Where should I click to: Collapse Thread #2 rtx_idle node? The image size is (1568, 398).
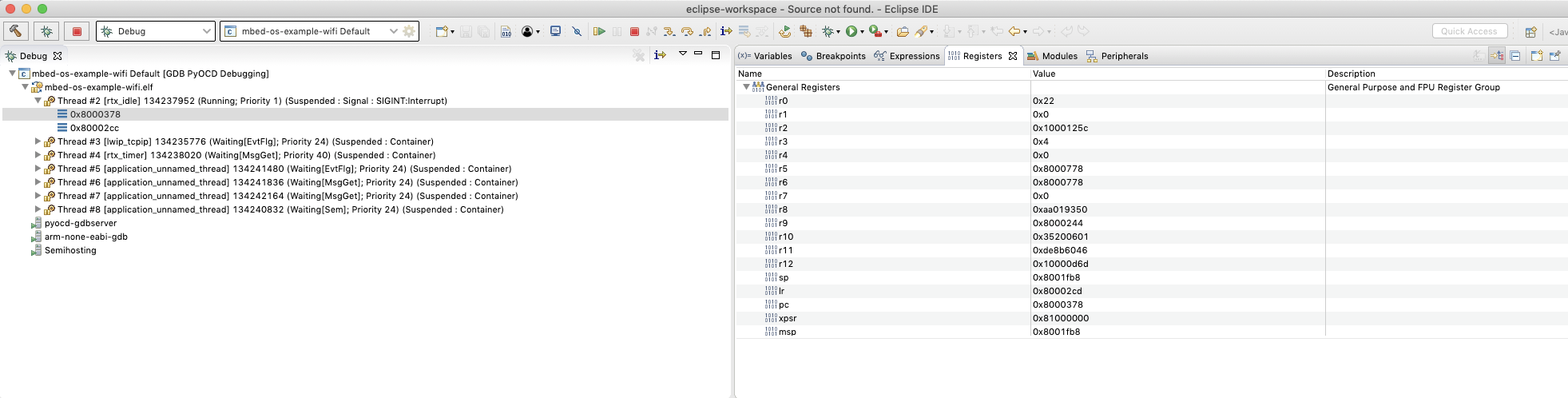tap(38, 101)
